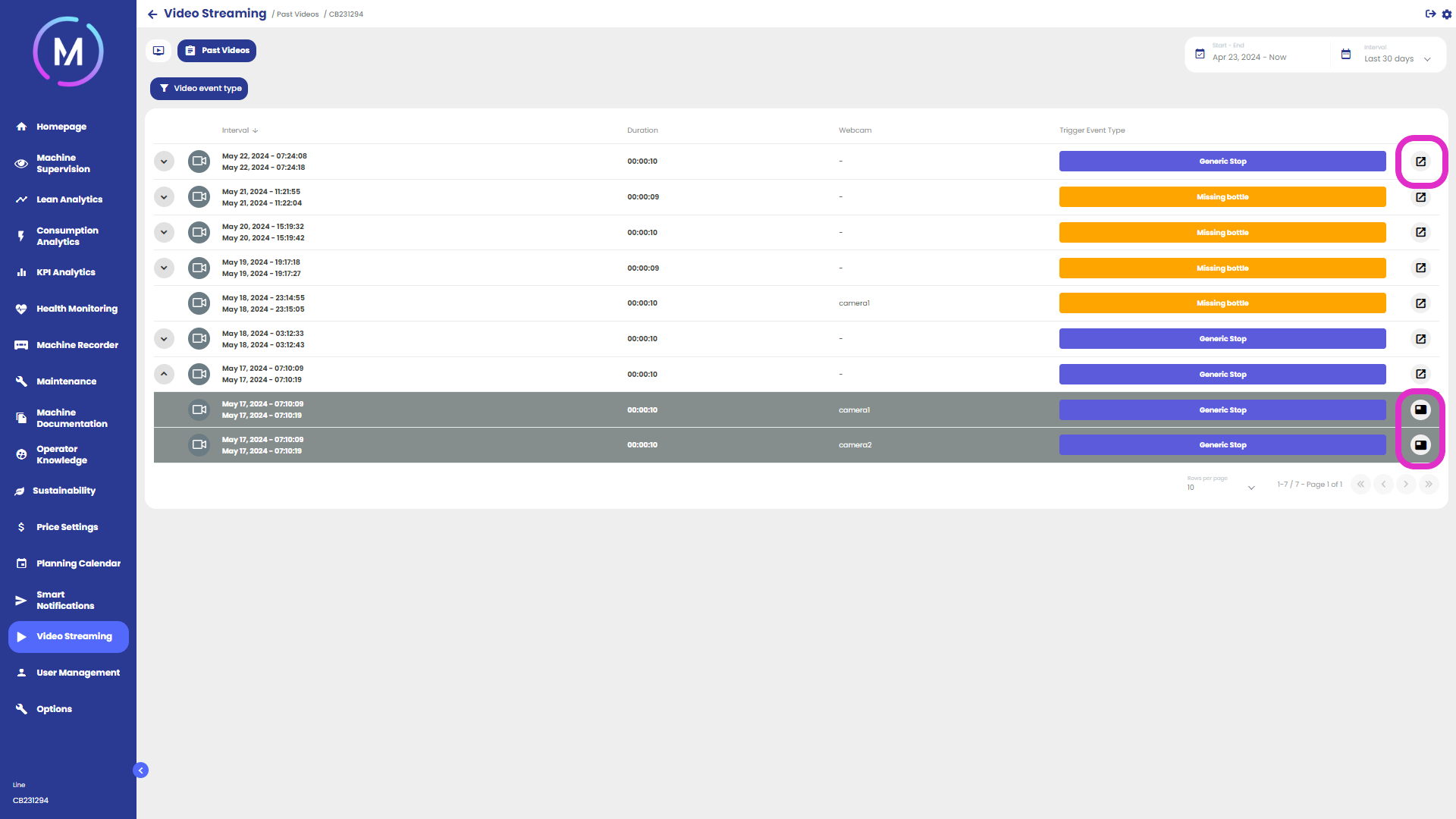This screenshot has width=1456, height=819.
Task: Open the Start - End date picker
Action: (x=1249, y=57)
